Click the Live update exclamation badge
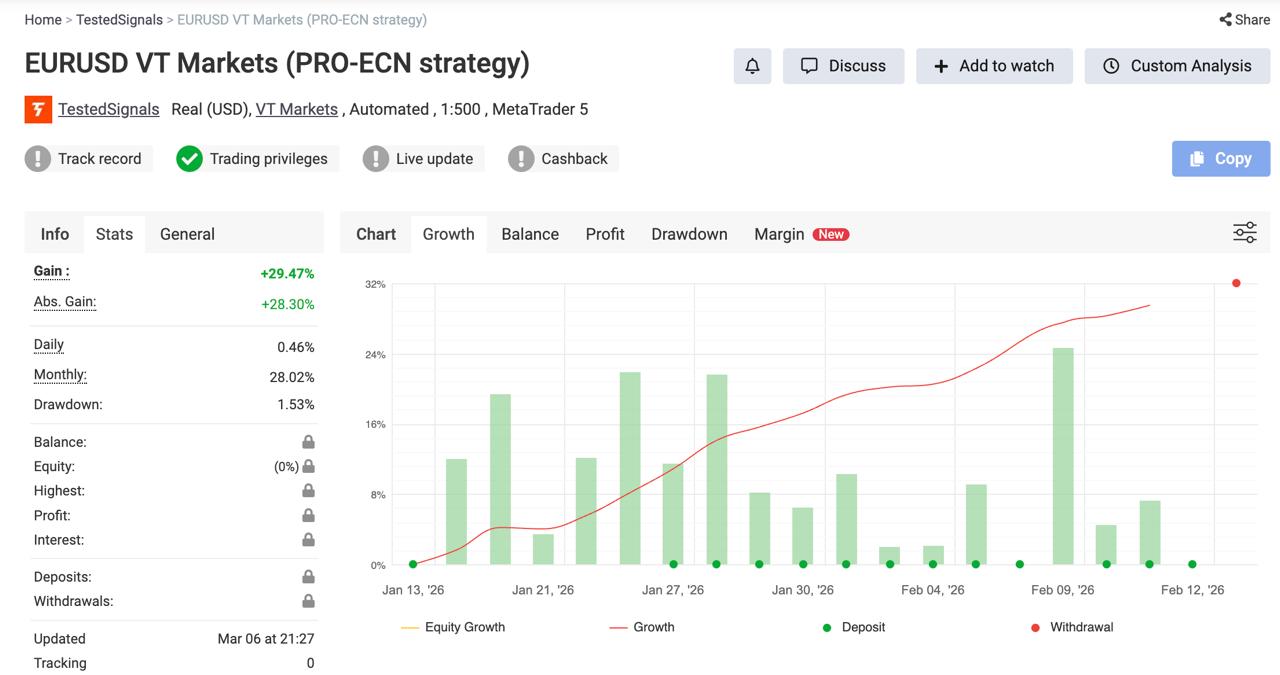The width and height of the screenshot is (1280, 675). (376, 158)
